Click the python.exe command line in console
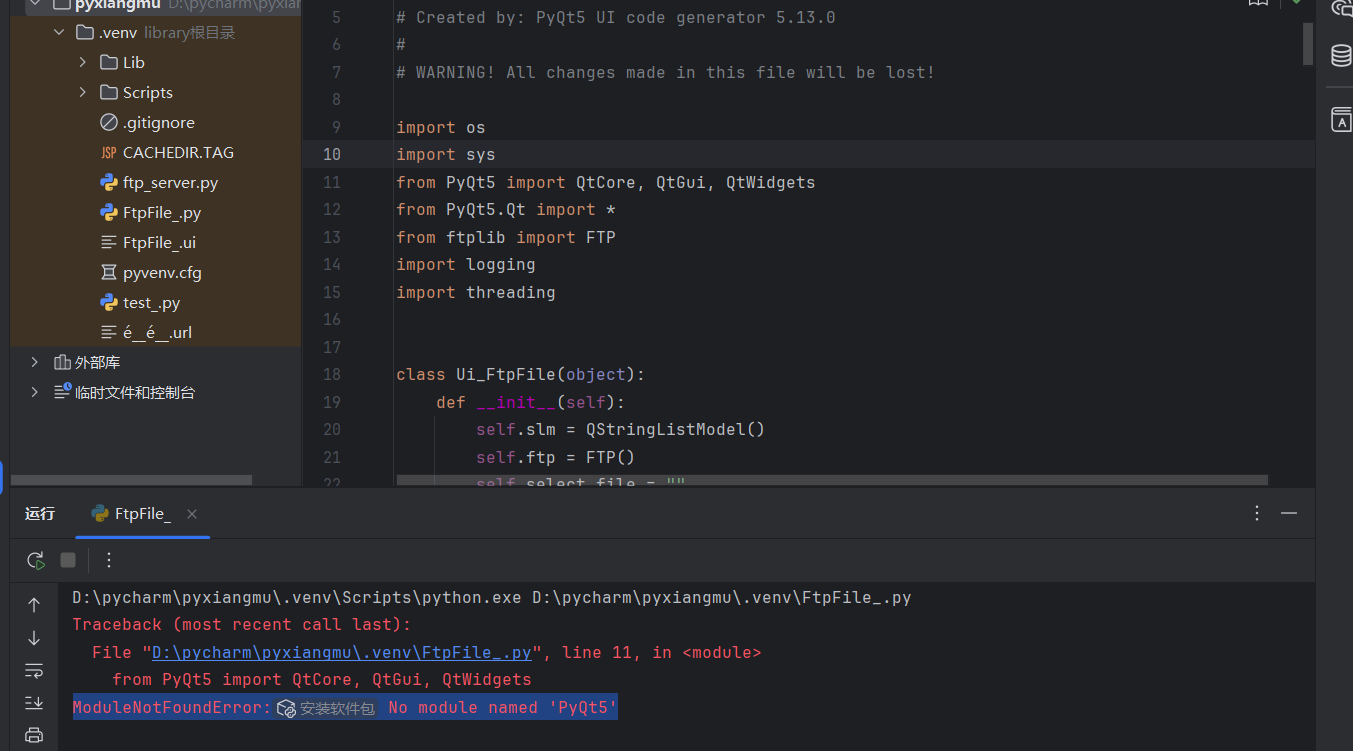The image size is (1353, 751). (x=492, y=598)
